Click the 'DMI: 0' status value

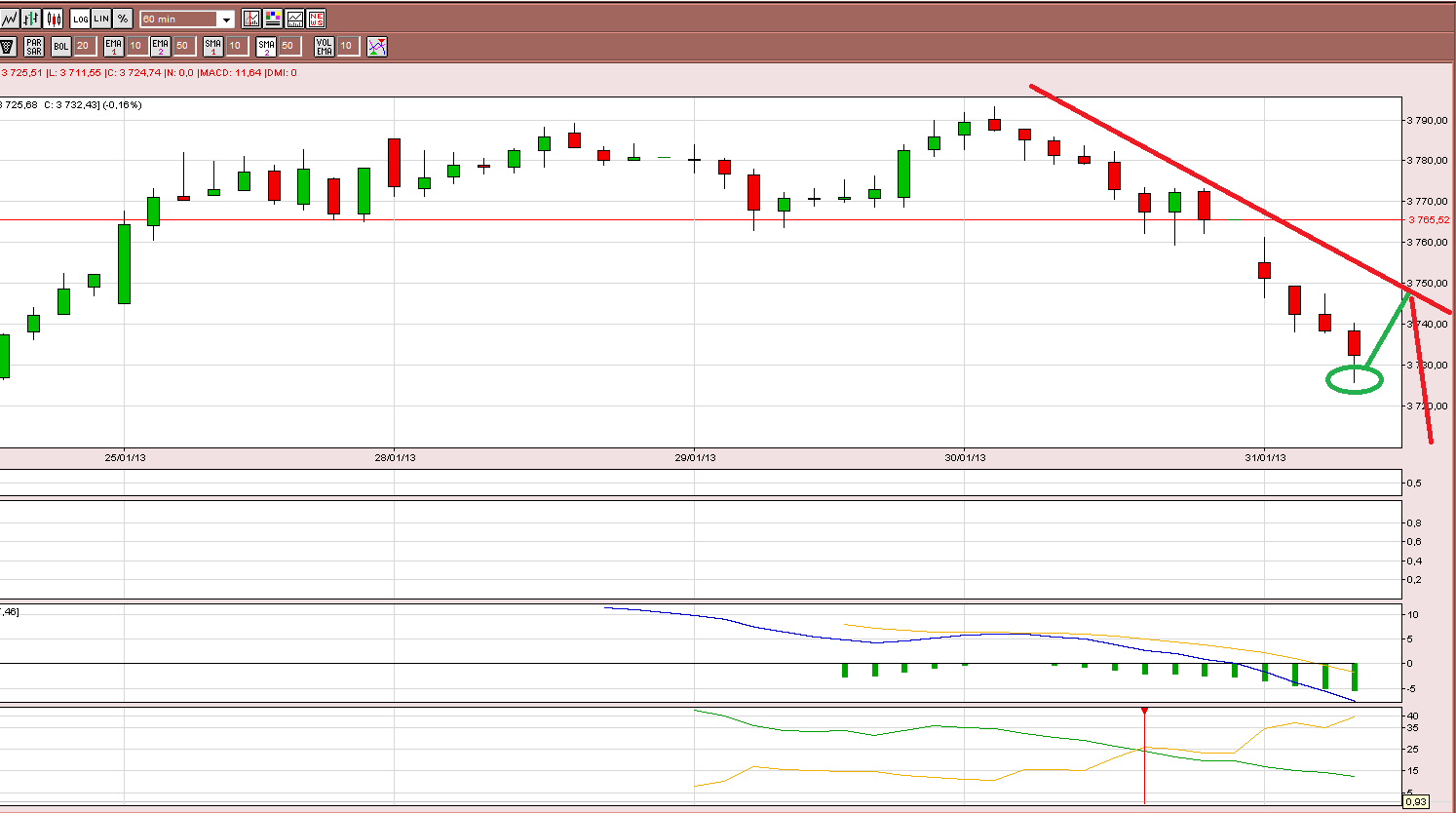(x=281, y=73)
